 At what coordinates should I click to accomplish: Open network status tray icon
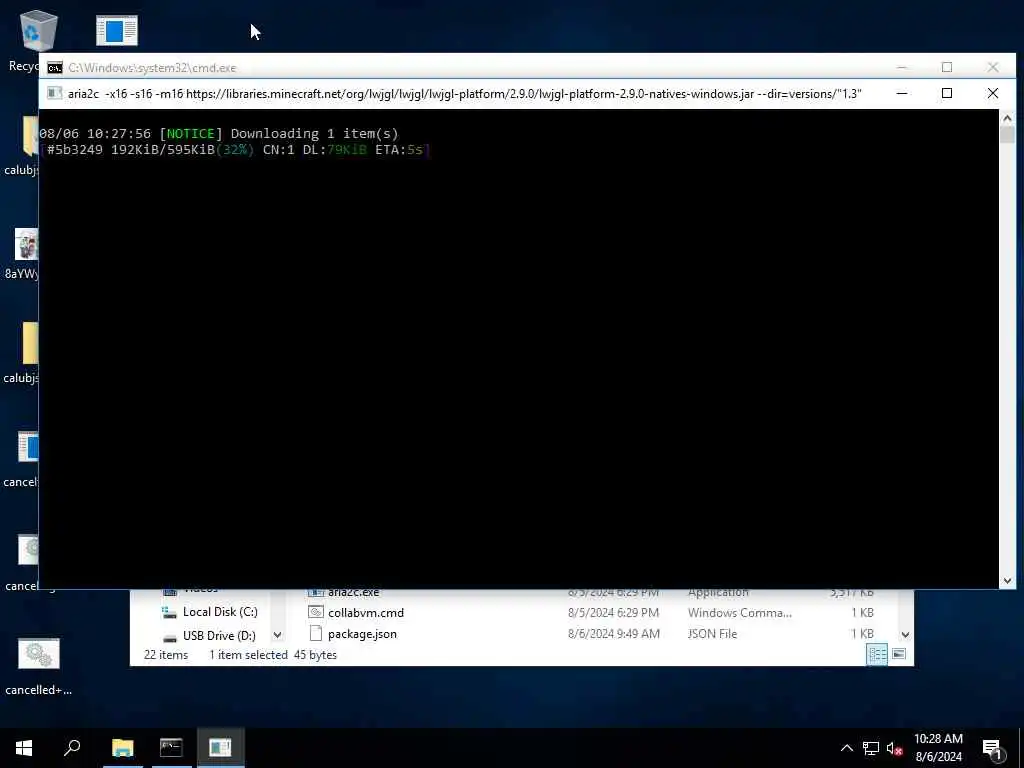[x=871, y=748]
